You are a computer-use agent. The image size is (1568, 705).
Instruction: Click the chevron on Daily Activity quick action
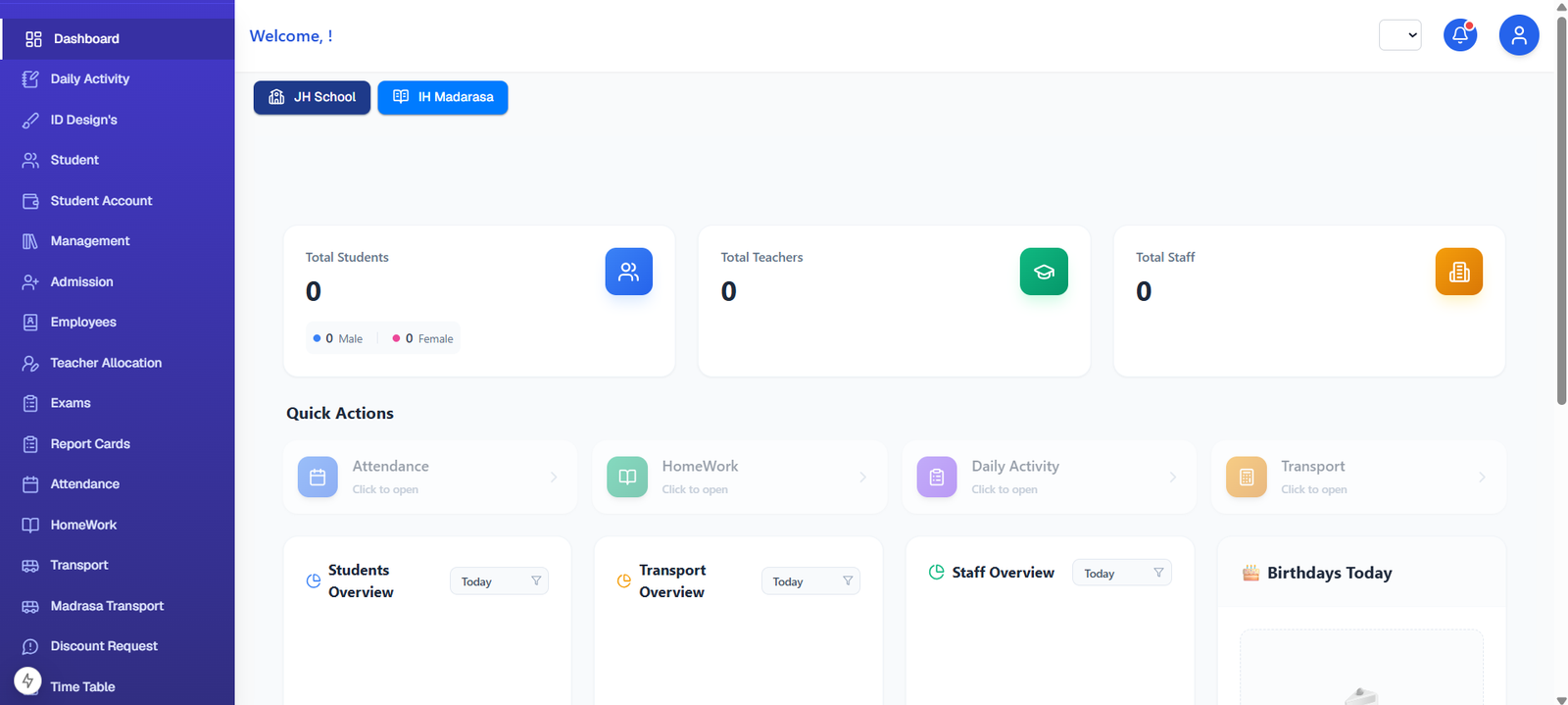tap(1173, 478)
